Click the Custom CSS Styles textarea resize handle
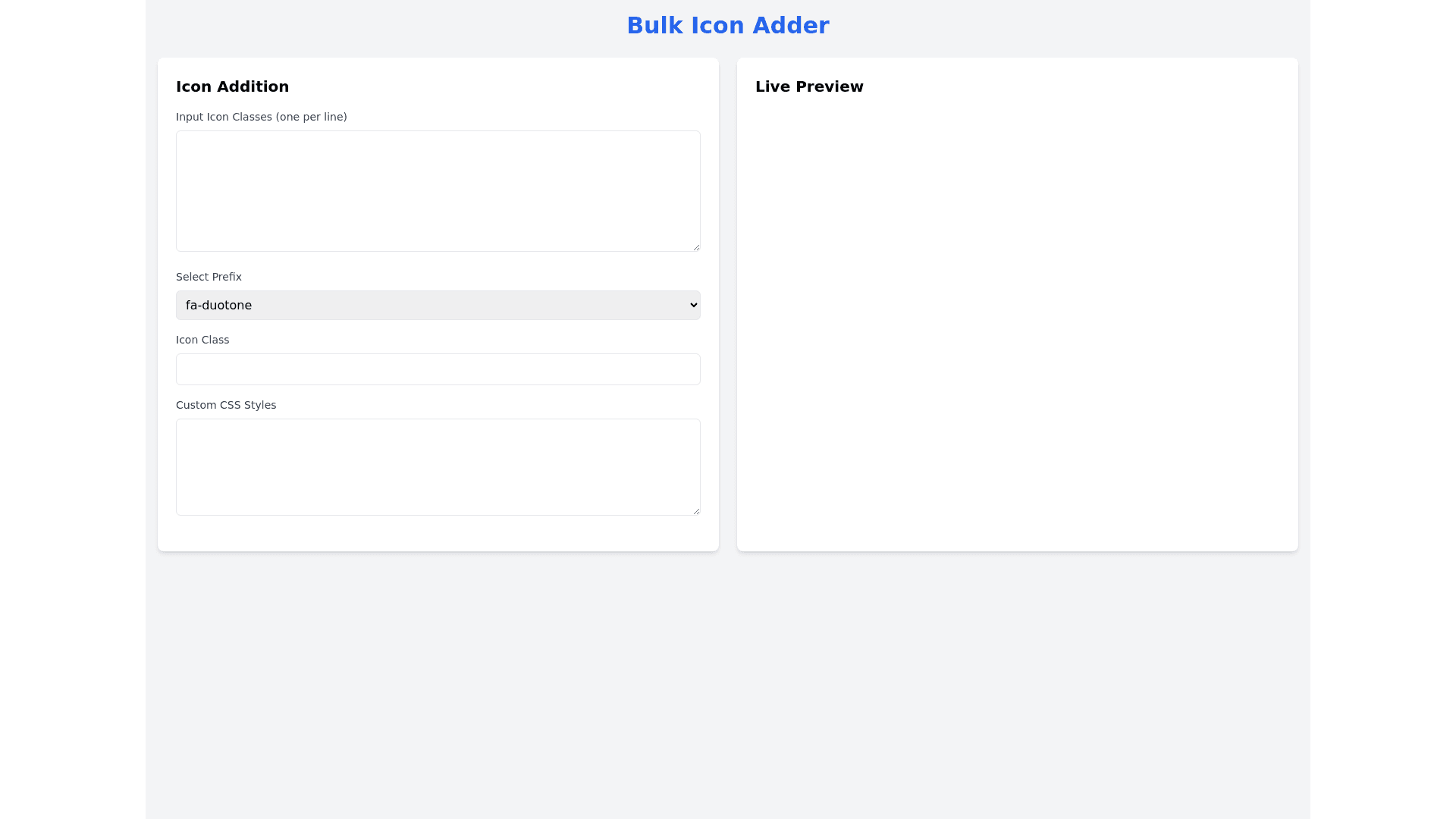 [x=696, y=511]
